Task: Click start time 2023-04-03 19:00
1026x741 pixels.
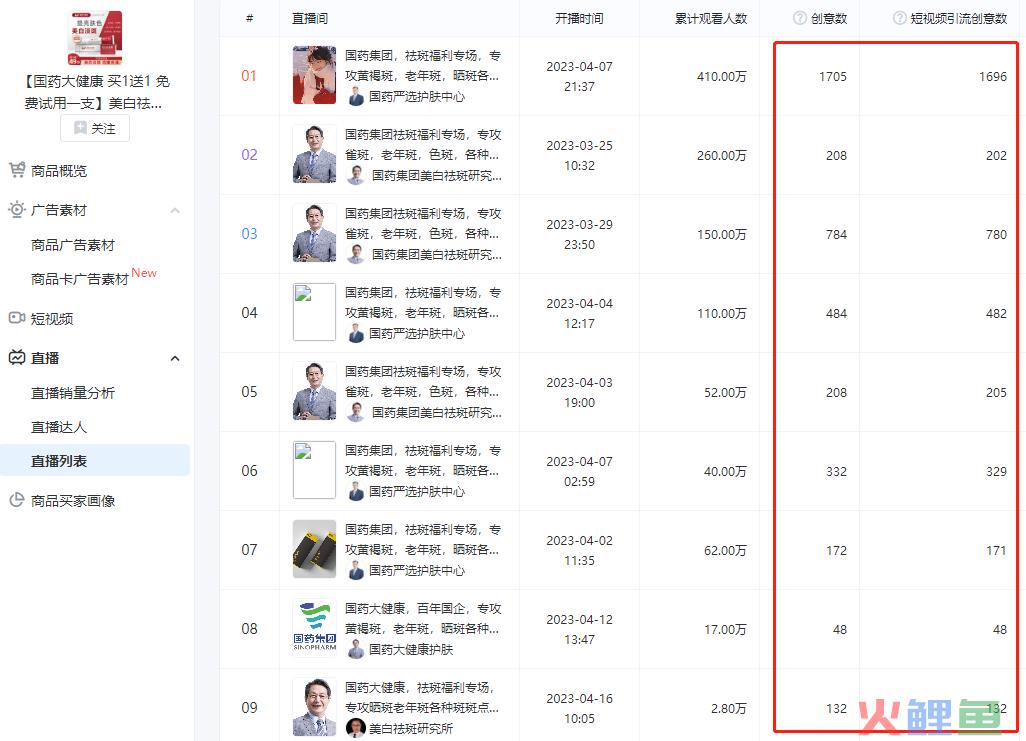Action: pyautogui.click(x=579, y=392)
